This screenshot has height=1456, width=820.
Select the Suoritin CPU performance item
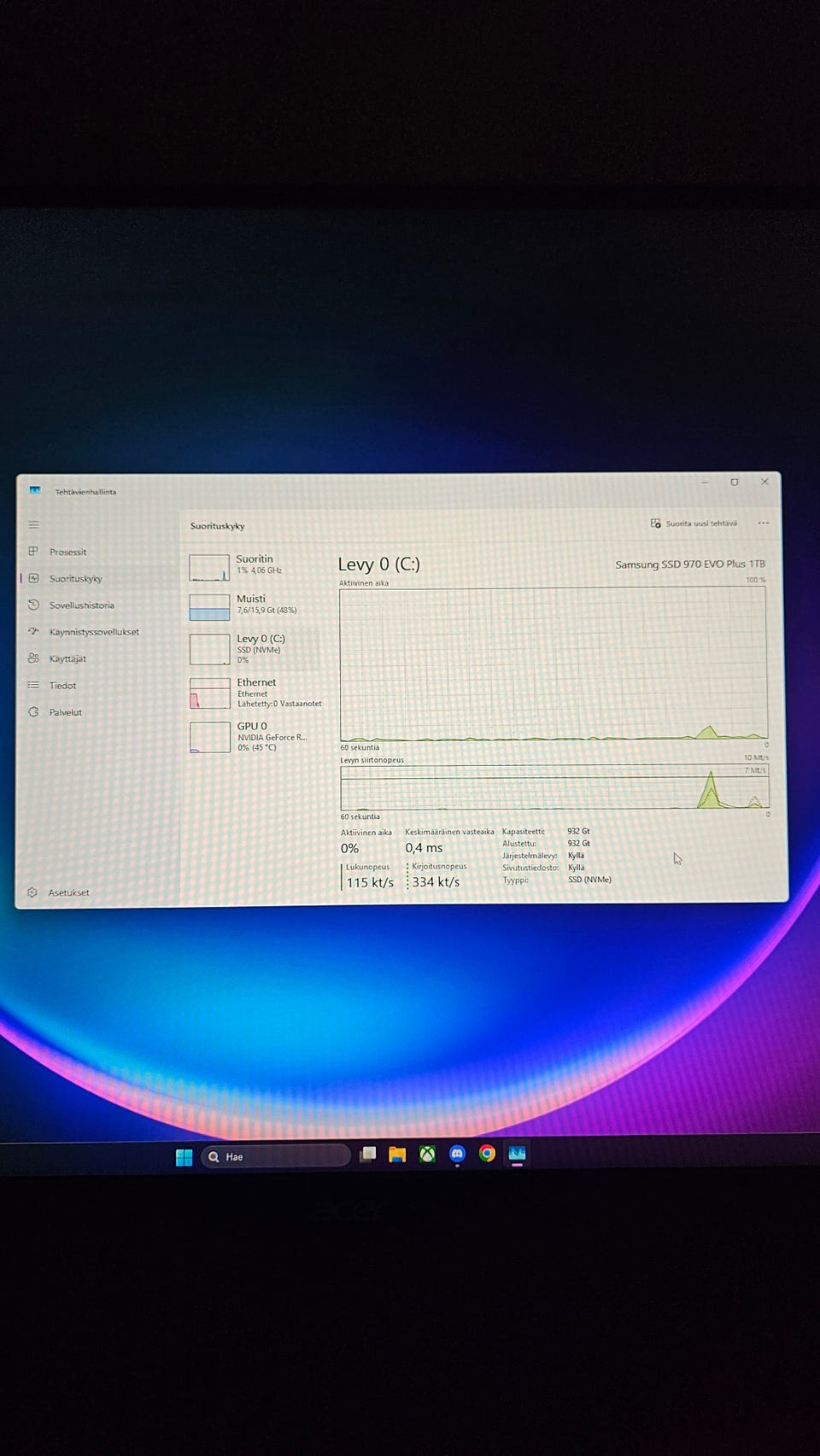255,568
